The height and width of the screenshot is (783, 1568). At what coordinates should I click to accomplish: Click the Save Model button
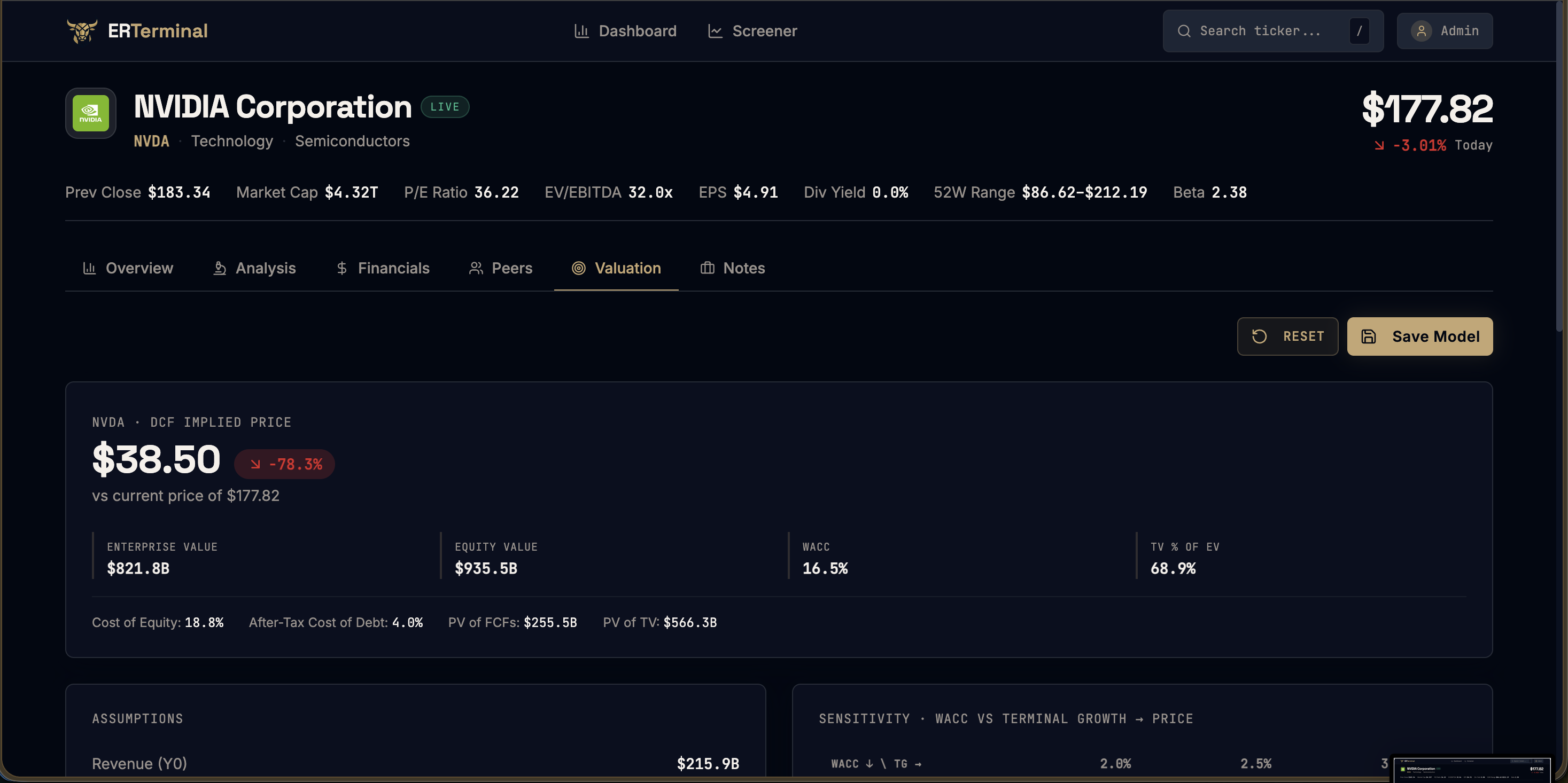click(1419, 336)
